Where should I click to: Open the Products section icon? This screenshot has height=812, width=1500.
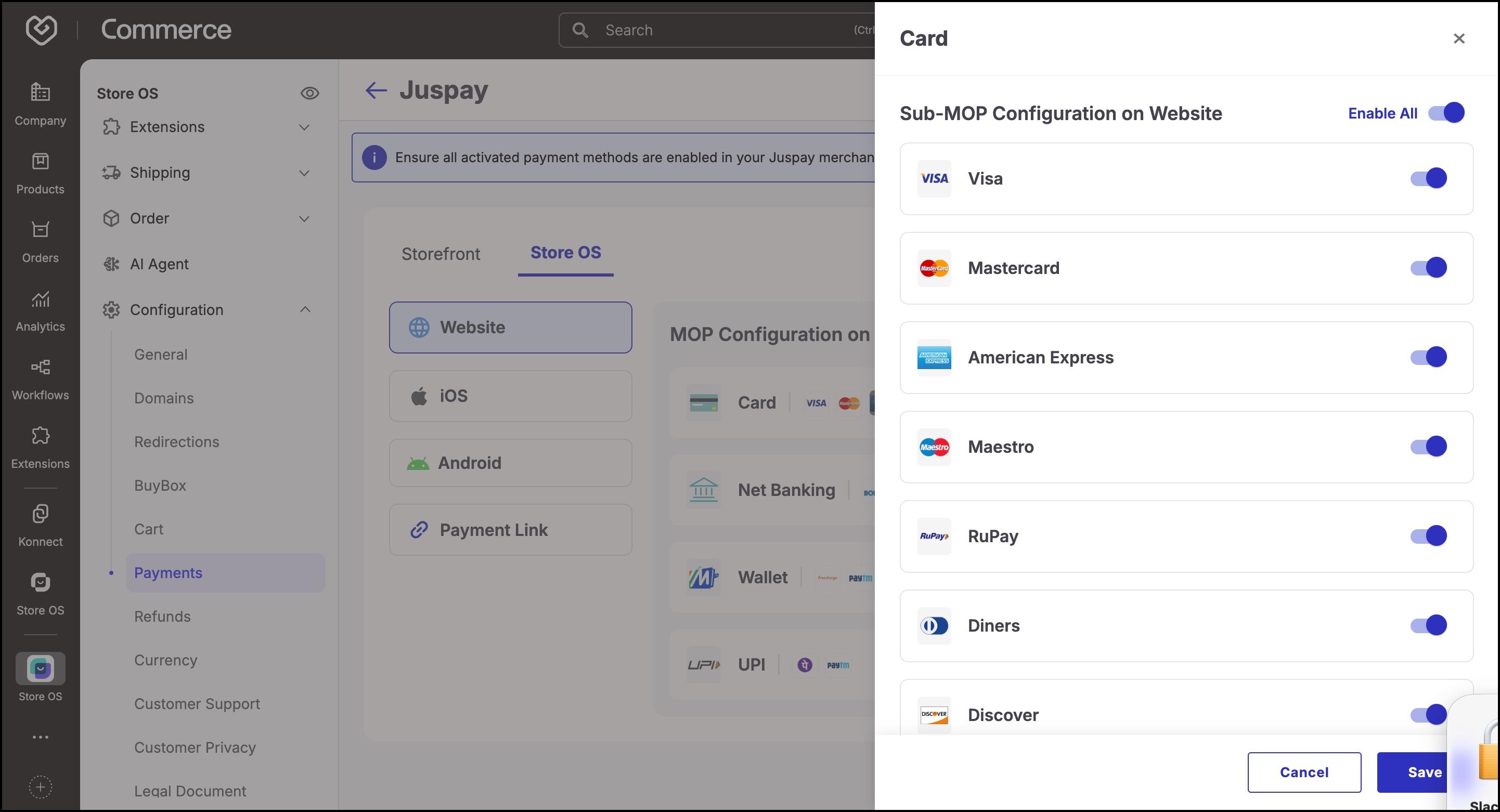point(40,161)
